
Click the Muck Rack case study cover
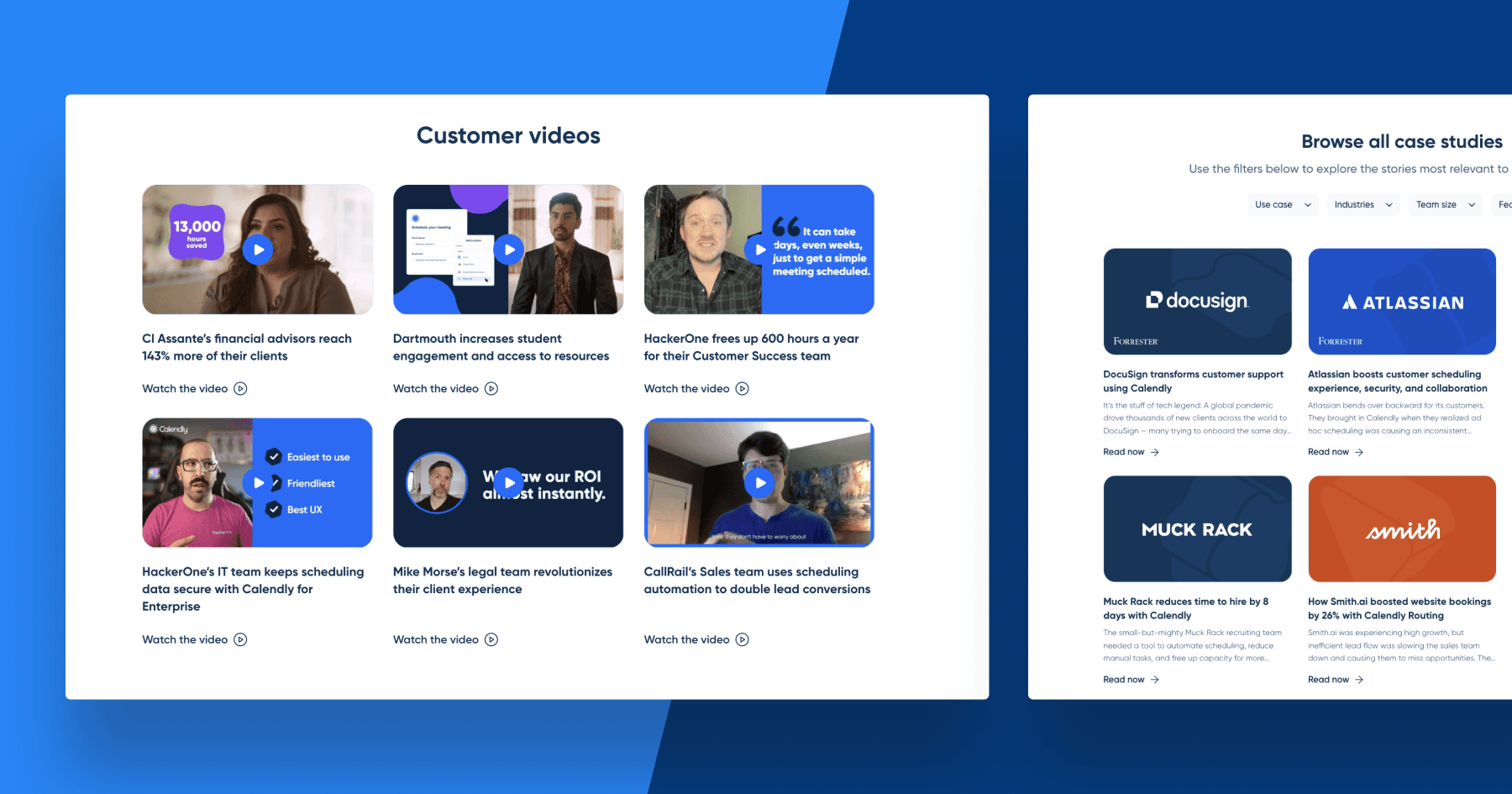click(x=1197, y=528)
